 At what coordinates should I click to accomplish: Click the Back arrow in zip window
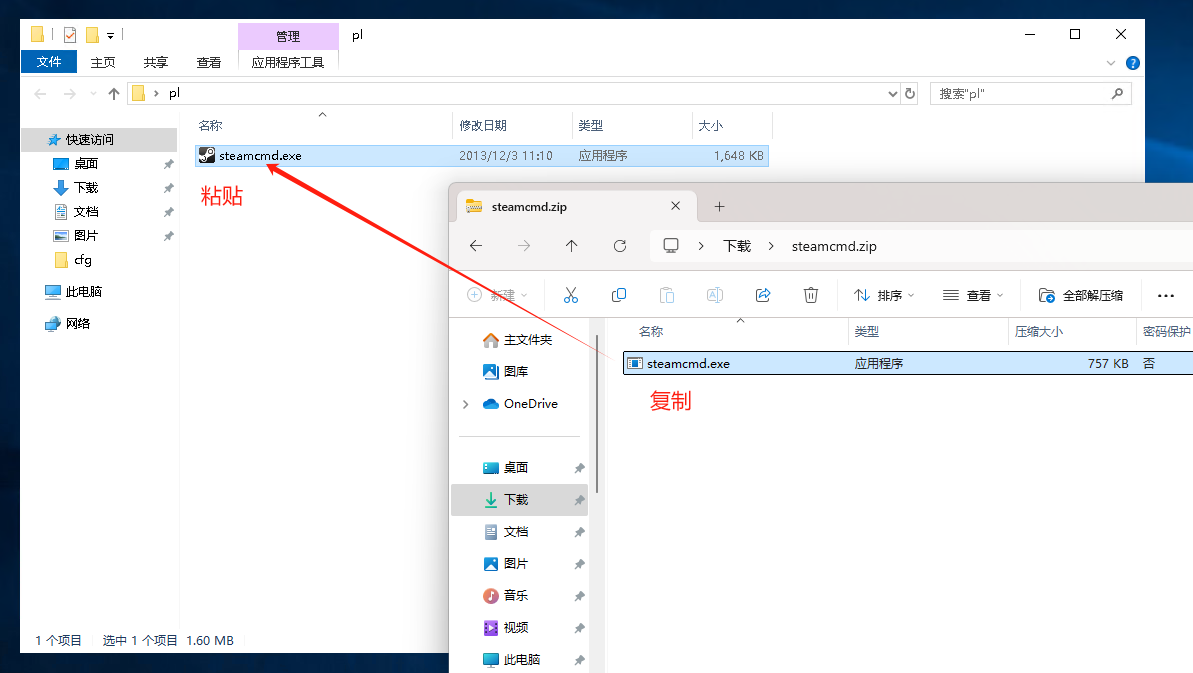coord(476,246)
